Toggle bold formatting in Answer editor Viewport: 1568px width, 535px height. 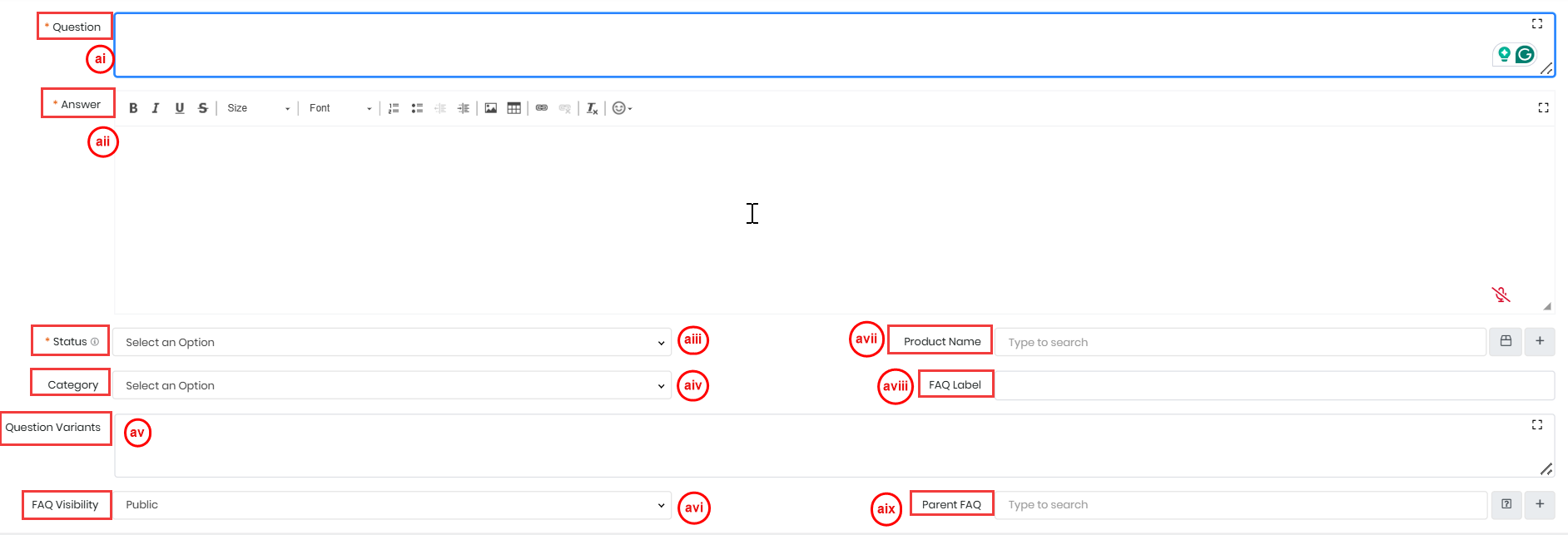(133, 108)
